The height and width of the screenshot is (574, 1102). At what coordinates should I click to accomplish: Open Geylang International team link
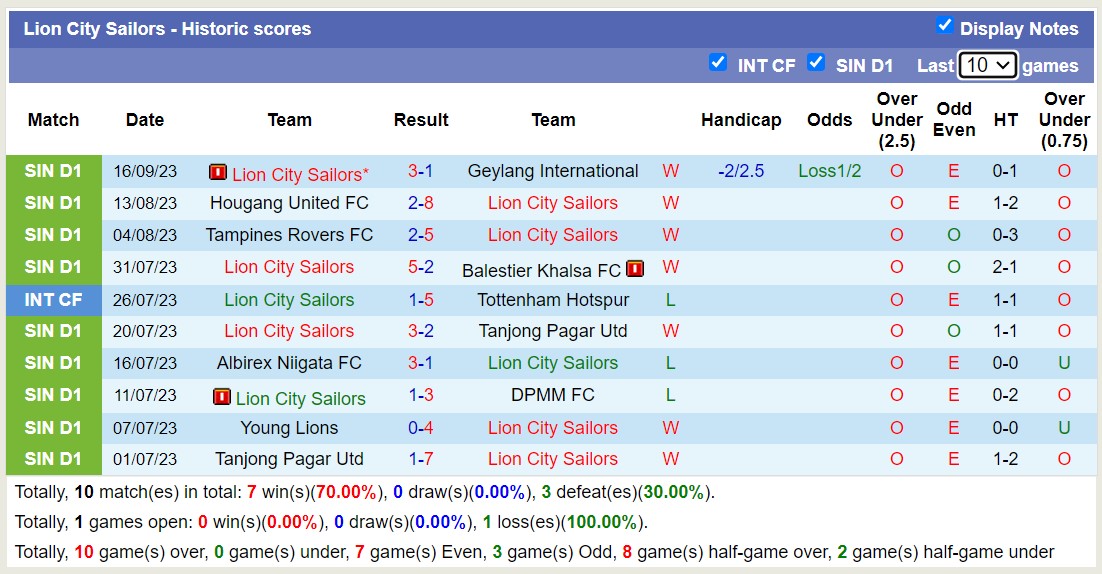tap(553, 171)
